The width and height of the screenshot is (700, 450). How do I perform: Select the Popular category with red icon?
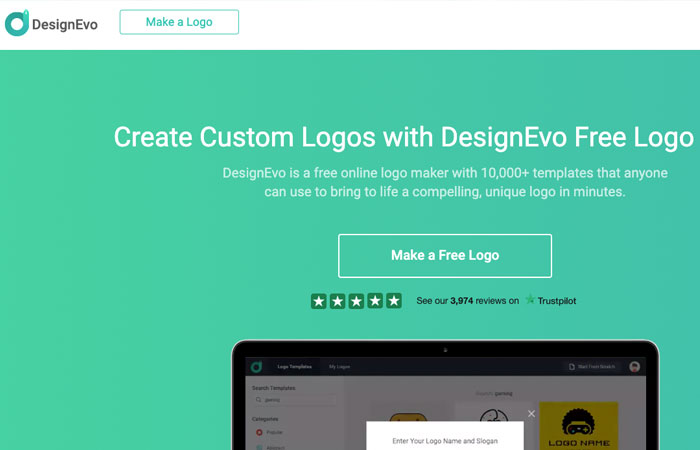(270, 432)
